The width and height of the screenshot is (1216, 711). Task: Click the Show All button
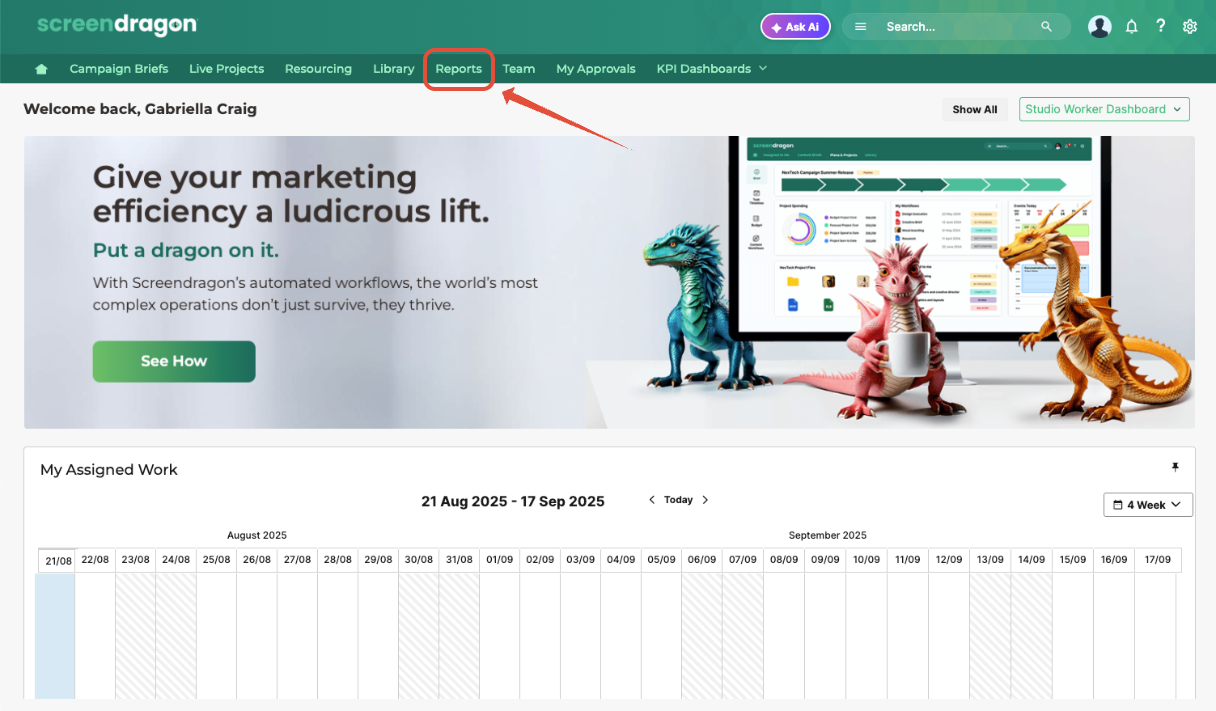[975, 110]
